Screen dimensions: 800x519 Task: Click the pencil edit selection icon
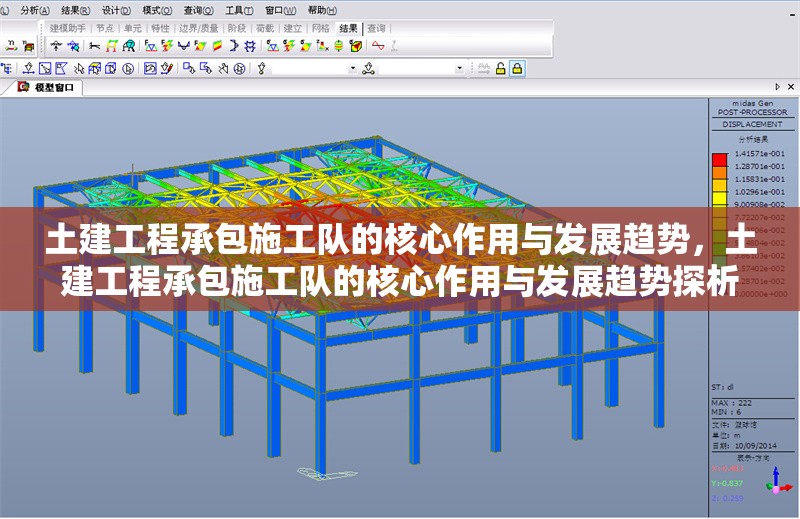(x=167, y=68)
